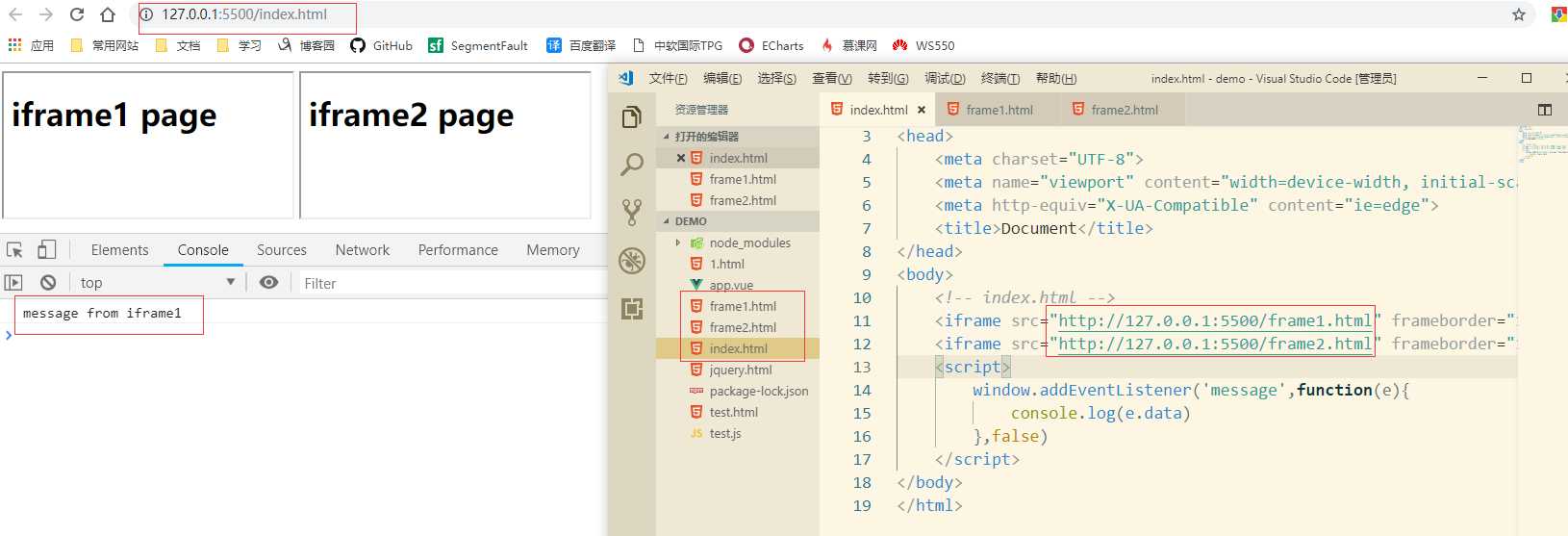Click the browser forward arrow
The width and height of the screenshot is (1568, 536).
(46, 14)
